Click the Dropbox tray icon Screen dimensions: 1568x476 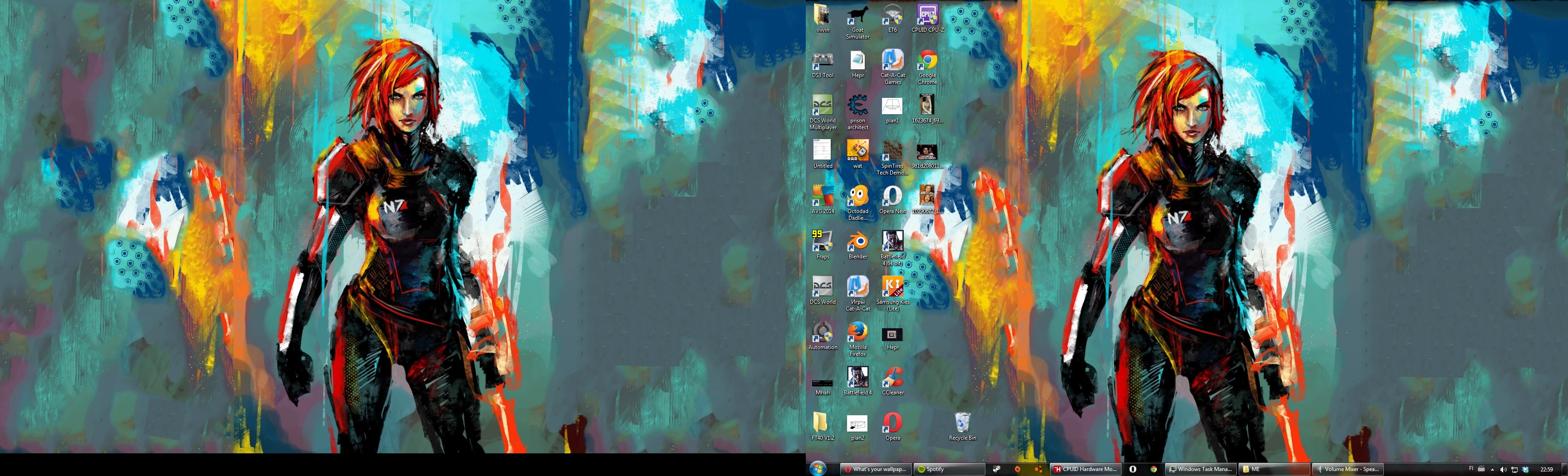[x=1525, y=469]
